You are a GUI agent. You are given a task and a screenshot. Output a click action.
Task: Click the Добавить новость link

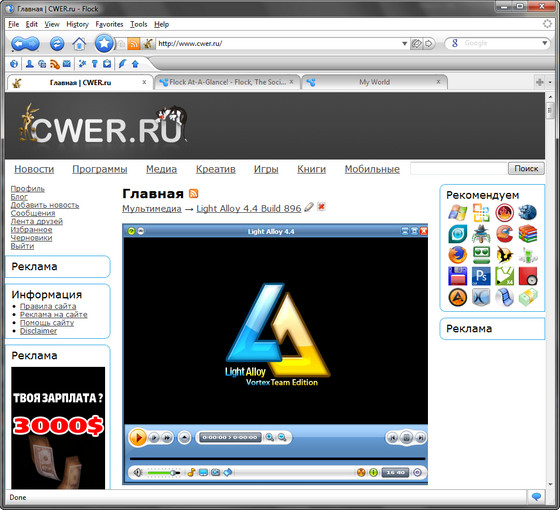45,205
